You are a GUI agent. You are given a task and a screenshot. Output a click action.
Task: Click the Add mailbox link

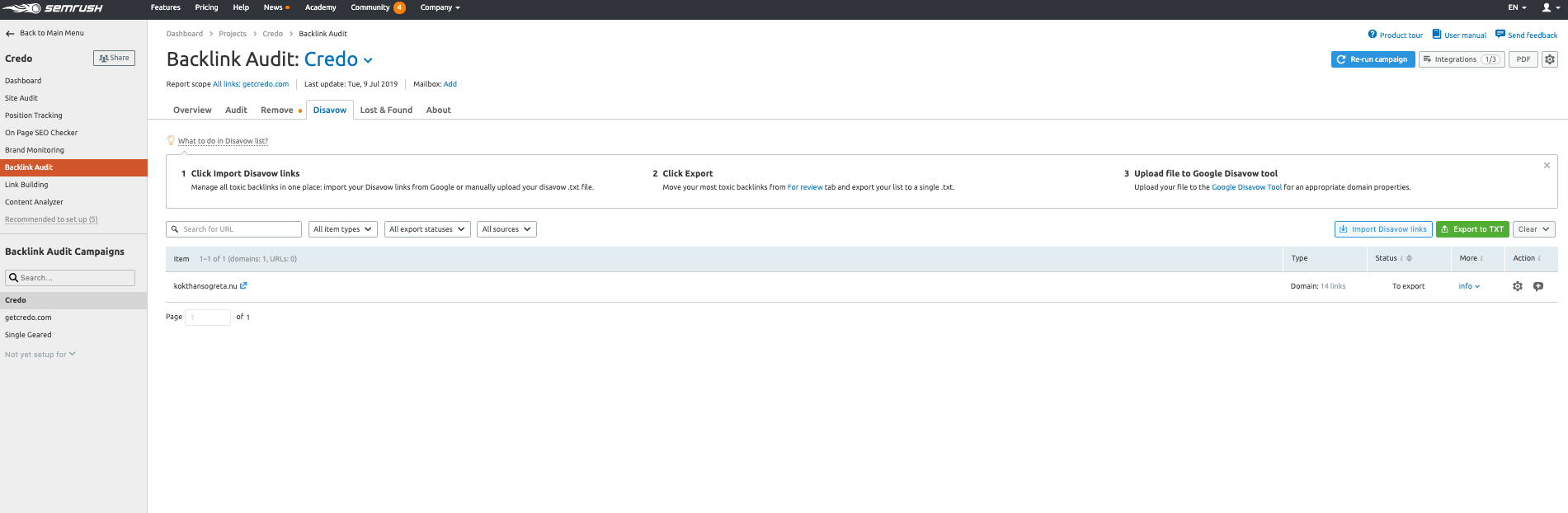(450, 84)
